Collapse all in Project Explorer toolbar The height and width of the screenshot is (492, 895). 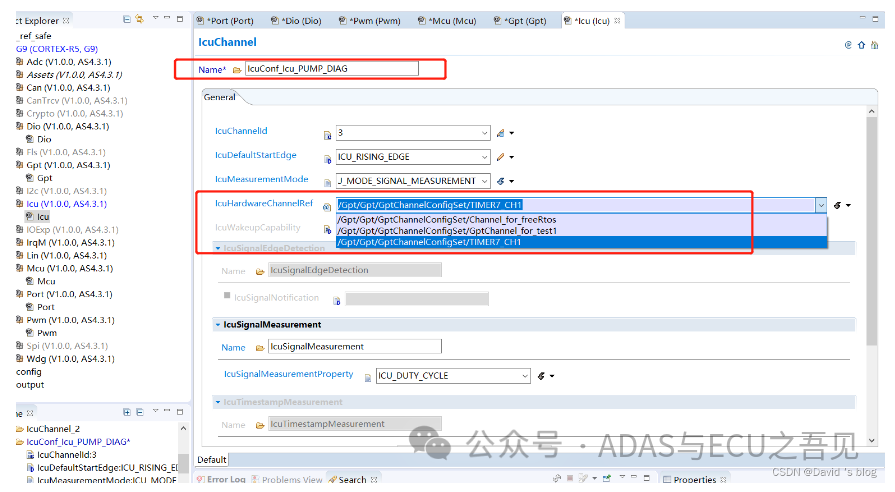127,19
